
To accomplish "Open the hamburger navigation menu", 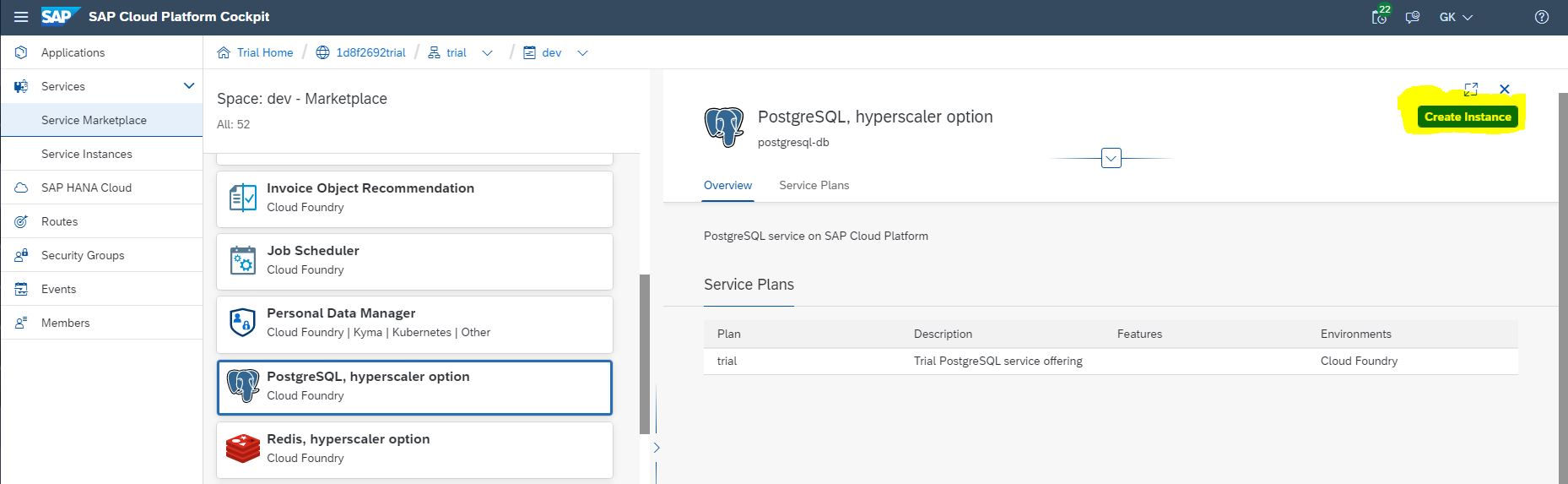I will pos(21,17).
